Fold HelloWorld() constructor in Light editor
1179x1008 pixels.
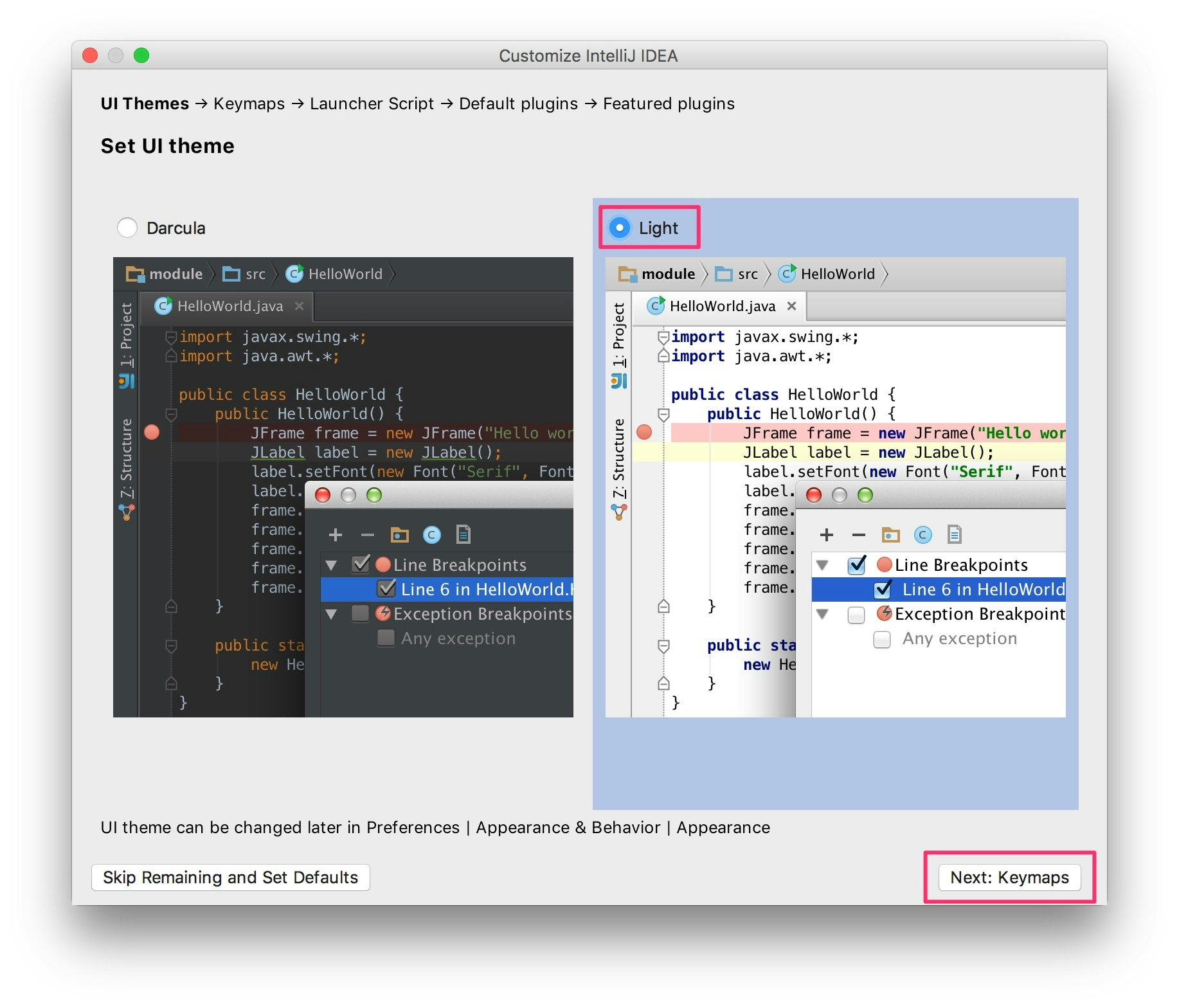click(663, 414)
